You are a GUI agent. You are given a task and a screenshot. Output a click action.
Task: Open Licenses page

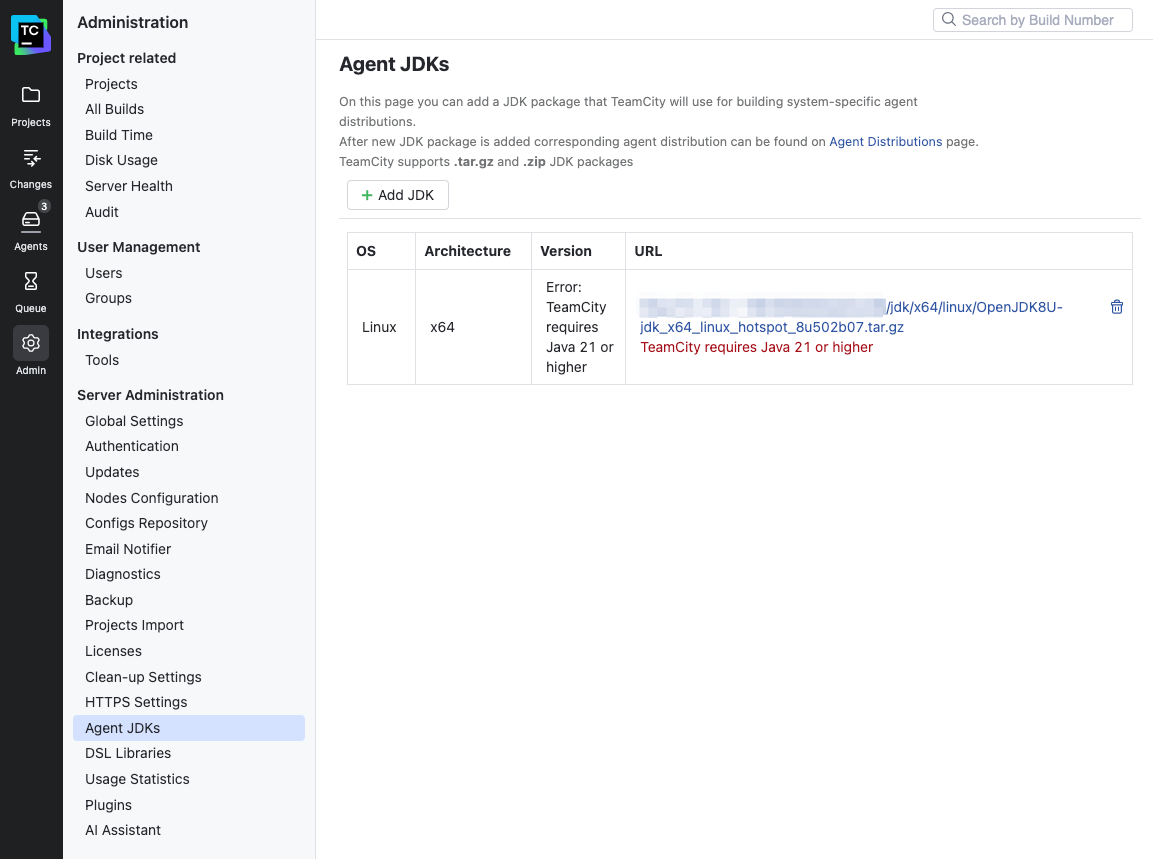click(113, 651)
